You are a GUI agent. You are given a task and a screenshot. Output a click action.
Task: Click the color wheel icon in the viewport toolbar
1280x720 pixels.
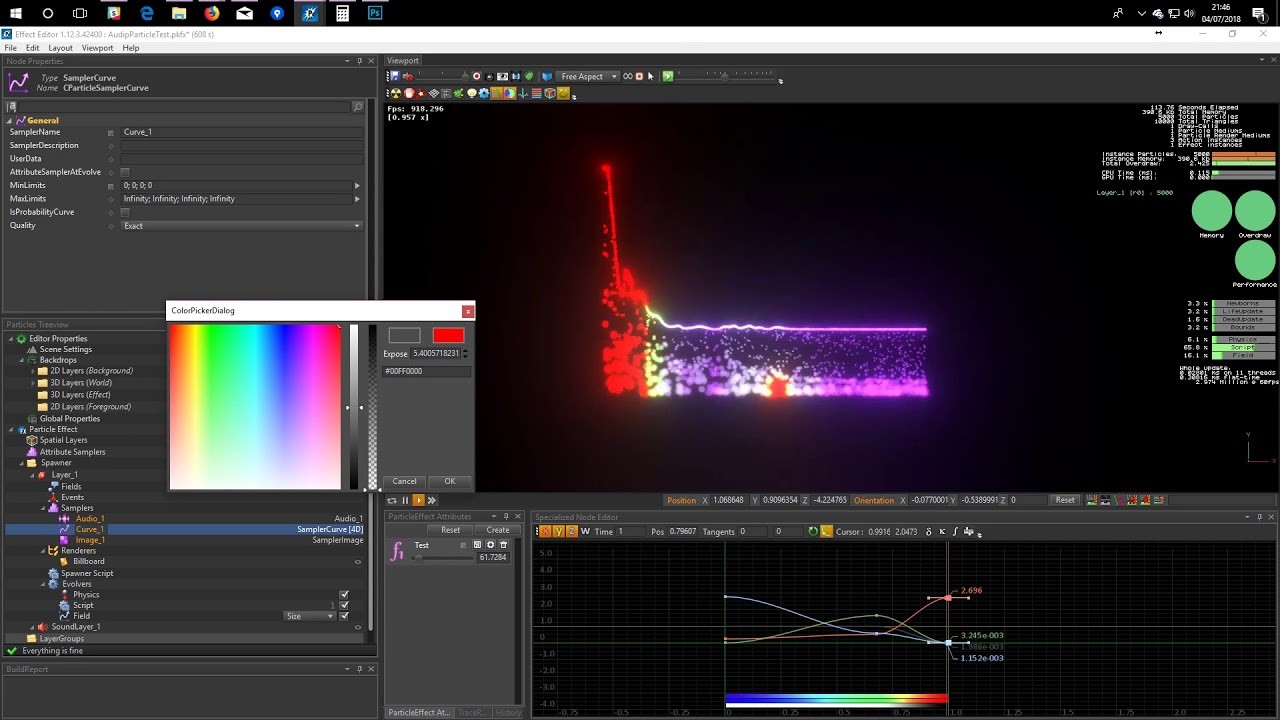pos(508,92)
